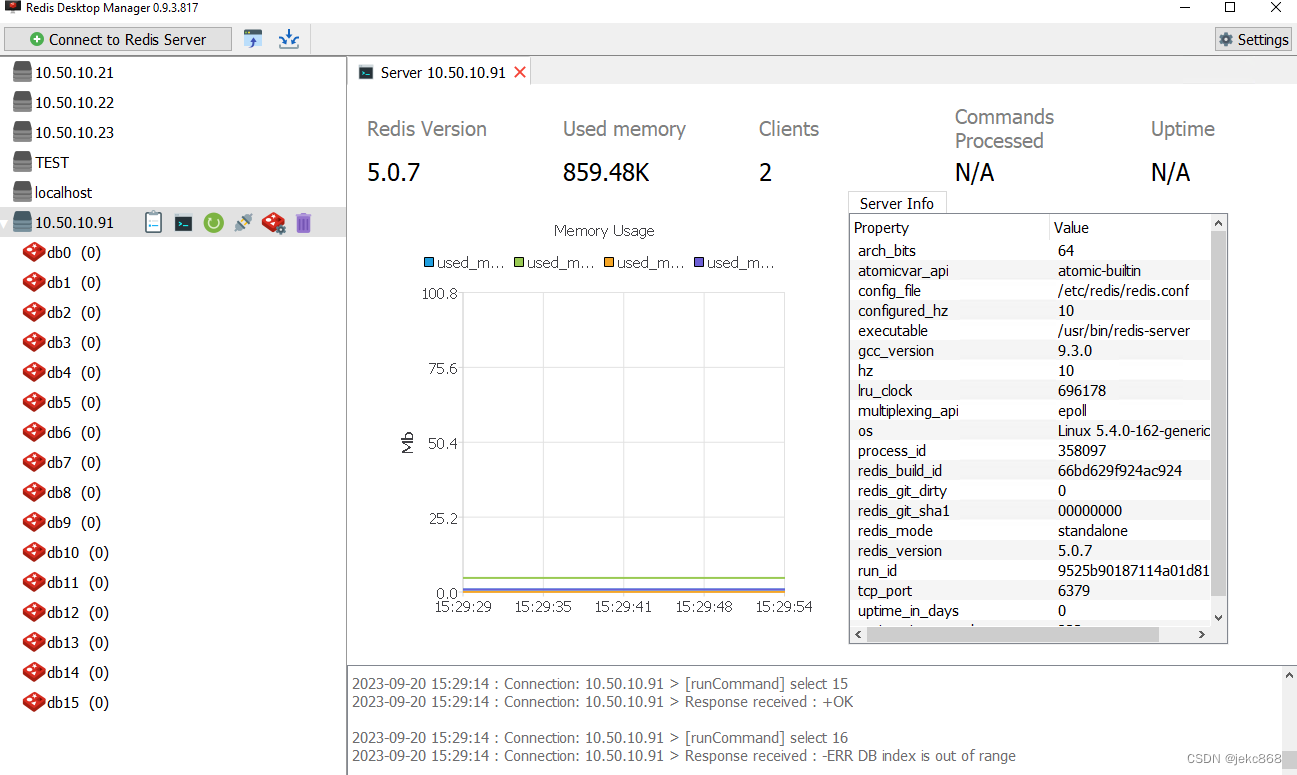Click the server icon of 10.50.10.21
1297x775 pixels.
(x=22, y=72)
